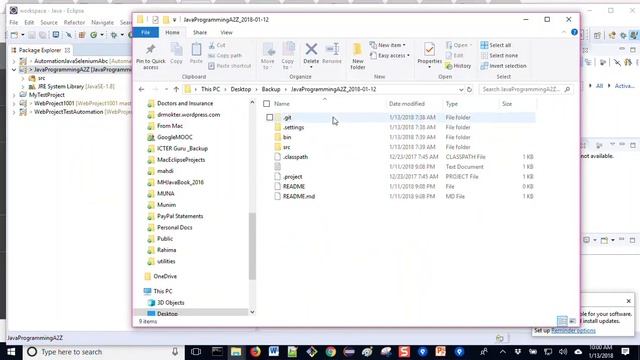This screenshot has height=360, width=640.
Task: Open Chrome from the taskbar
Action: point(331,351)
